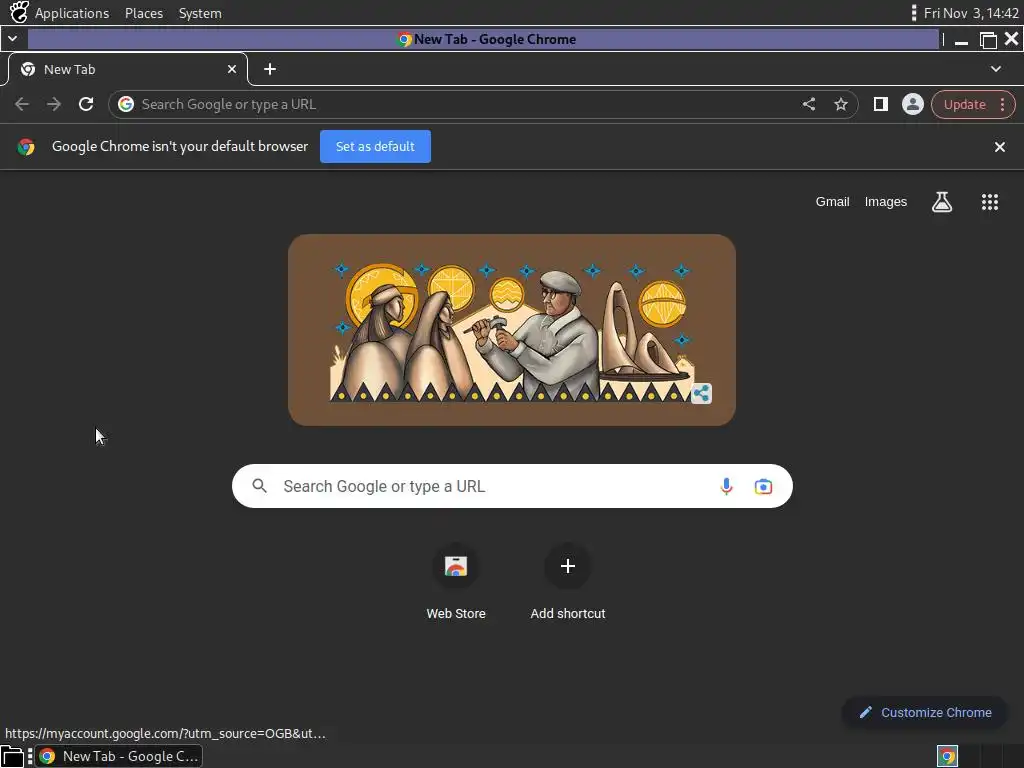1024x768 pixels.
Task: Open the System menu
Action: pyautogui.click(x=200, y=13)
